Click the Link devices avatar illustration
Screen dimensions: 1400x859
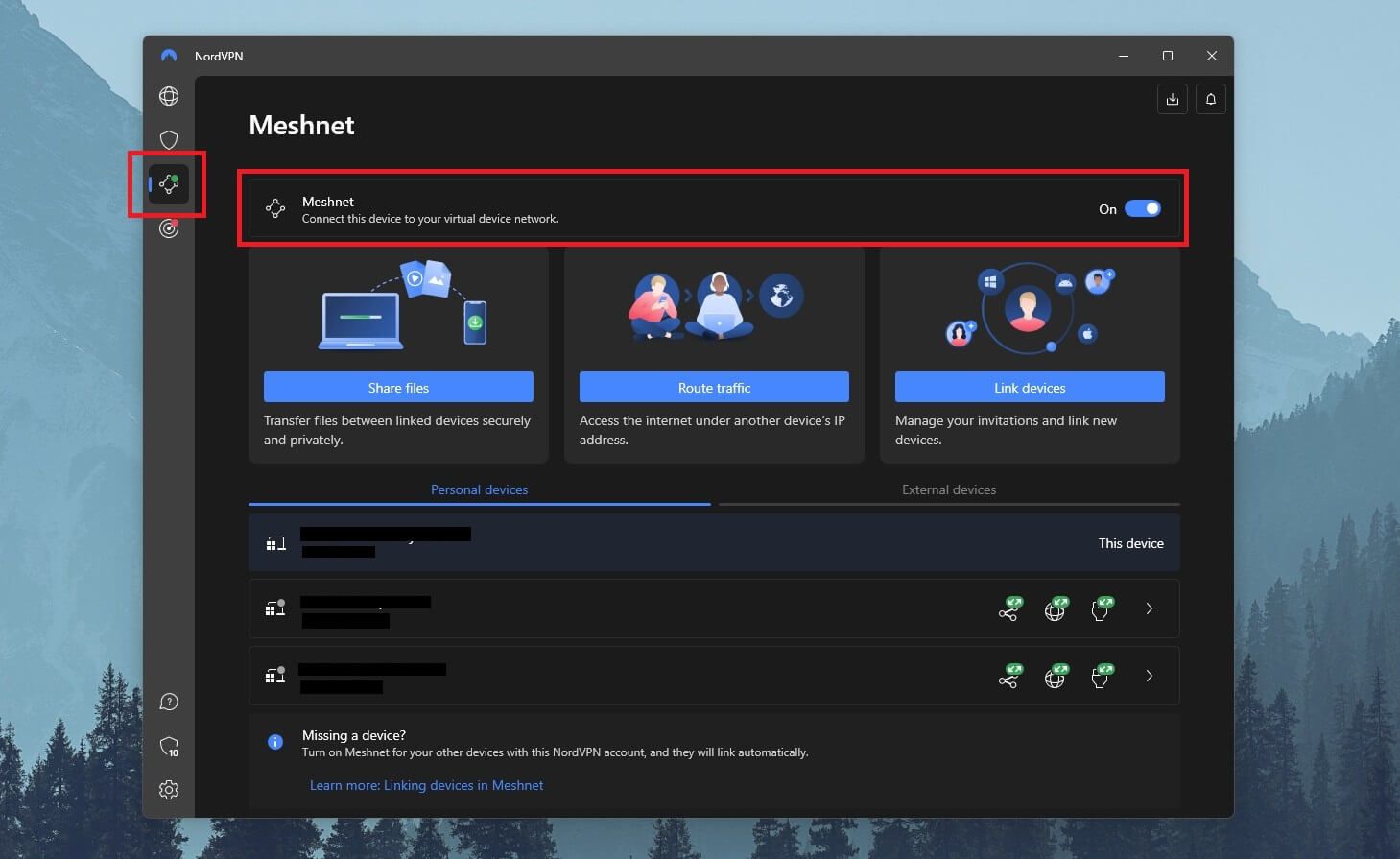click(1030, 307)
